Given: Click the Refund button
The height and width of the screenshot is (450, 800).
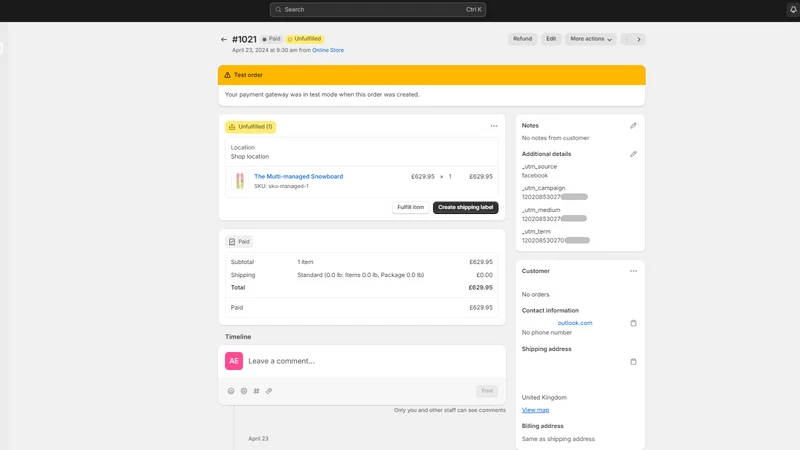Looking at the screenshot, I should 522,39.
